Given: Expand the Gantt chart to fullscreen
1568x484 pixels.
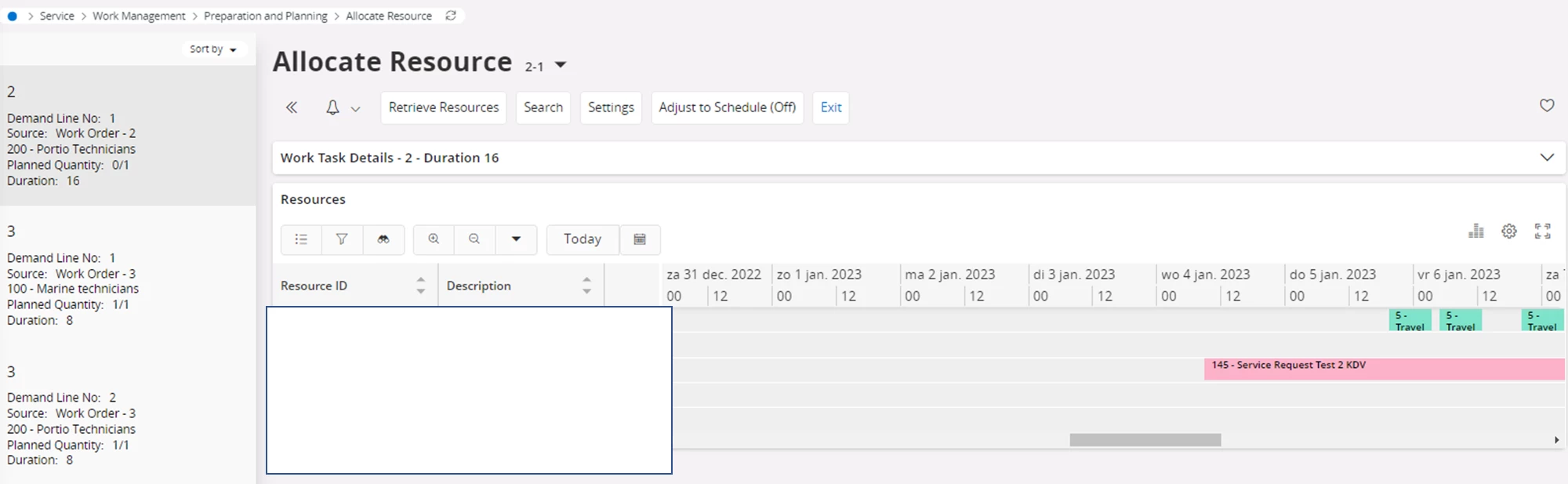Looking at the screenshot, I should (x=1543, y=231).
